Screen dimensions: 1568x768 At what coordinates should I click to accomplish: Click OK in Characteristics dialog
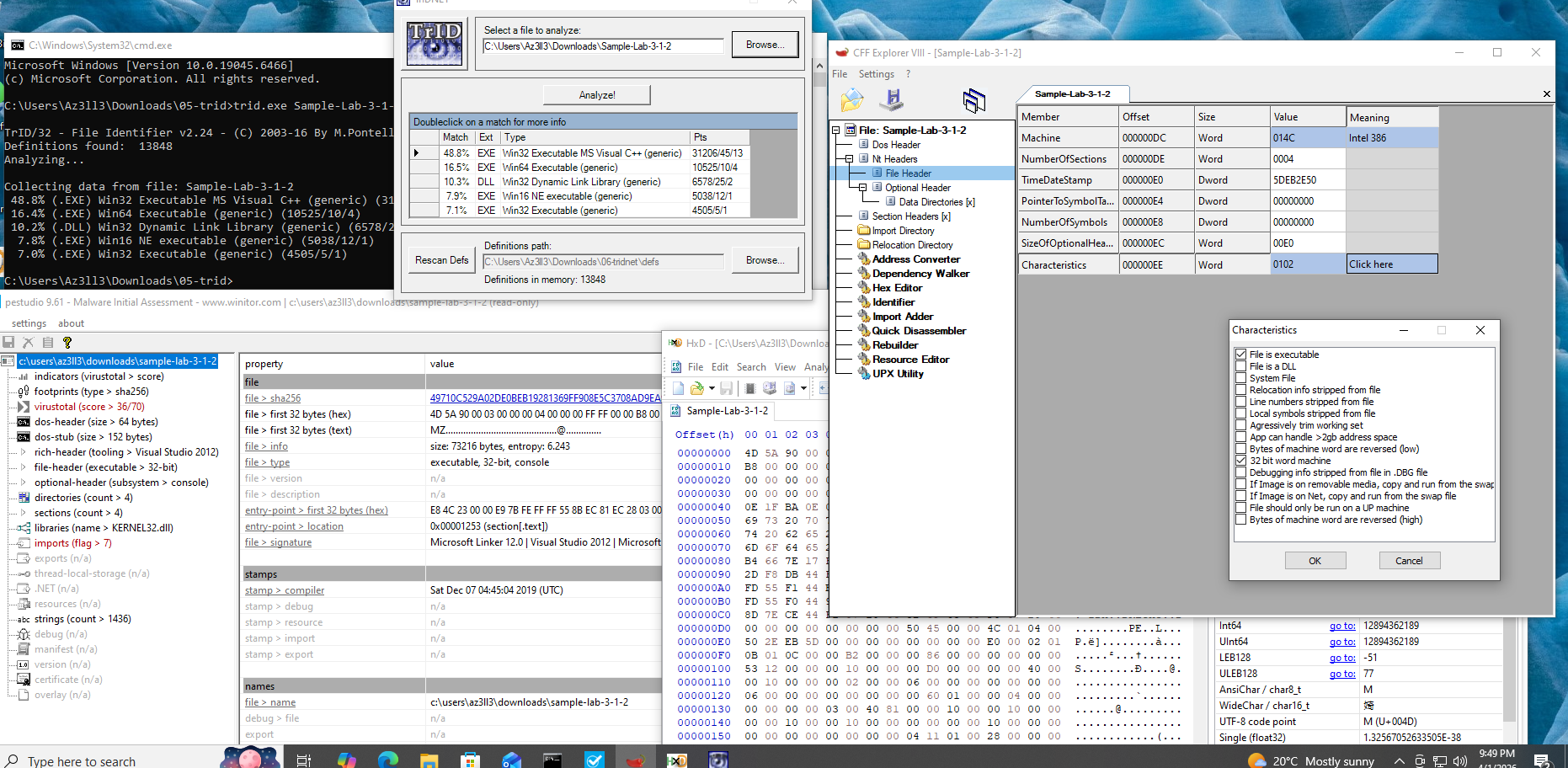(x=1315, y=561)
